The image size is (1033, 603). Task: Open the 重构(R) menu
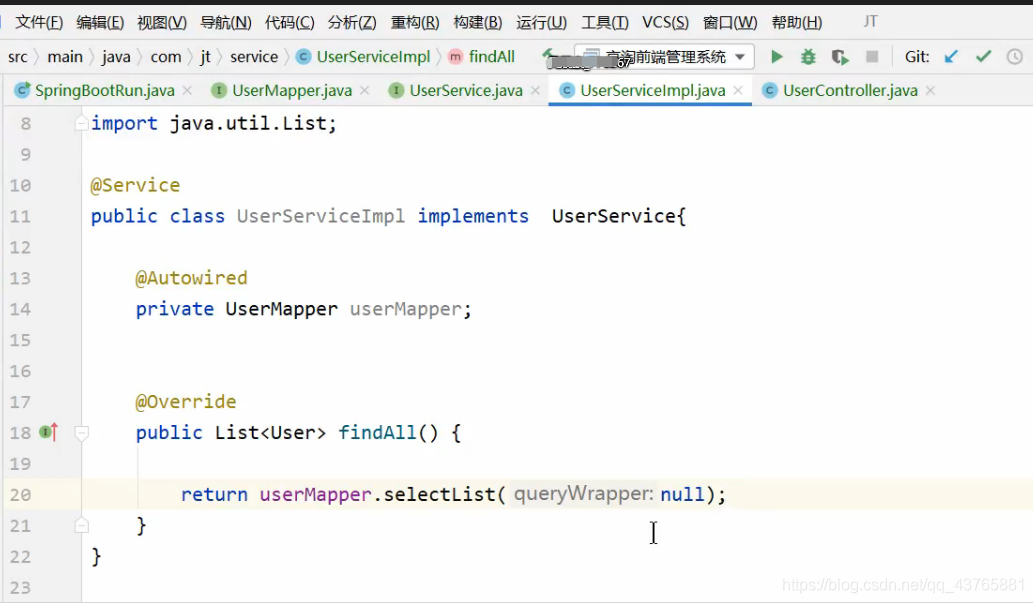[x=415, y=22]
